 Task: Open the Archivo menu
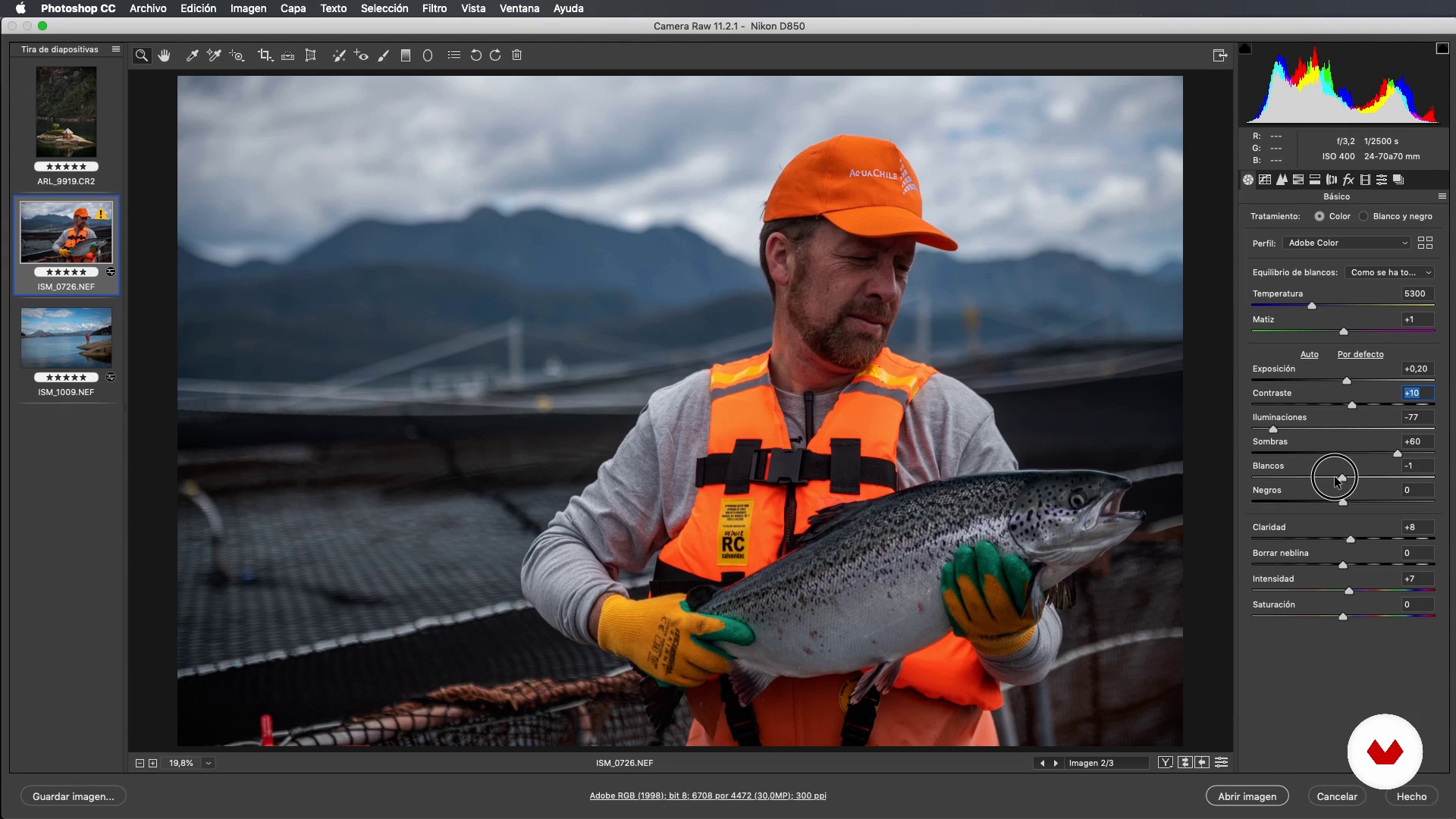pos(148,8)
